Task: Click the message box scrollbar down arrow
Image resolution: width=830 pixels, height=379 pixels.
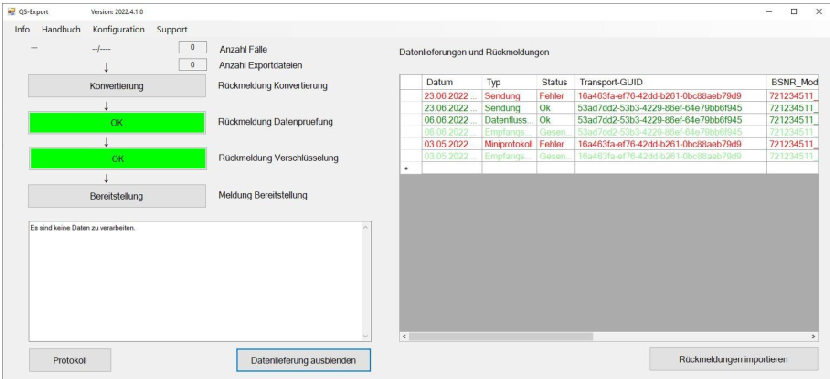Action: click(x=365, y=336)
